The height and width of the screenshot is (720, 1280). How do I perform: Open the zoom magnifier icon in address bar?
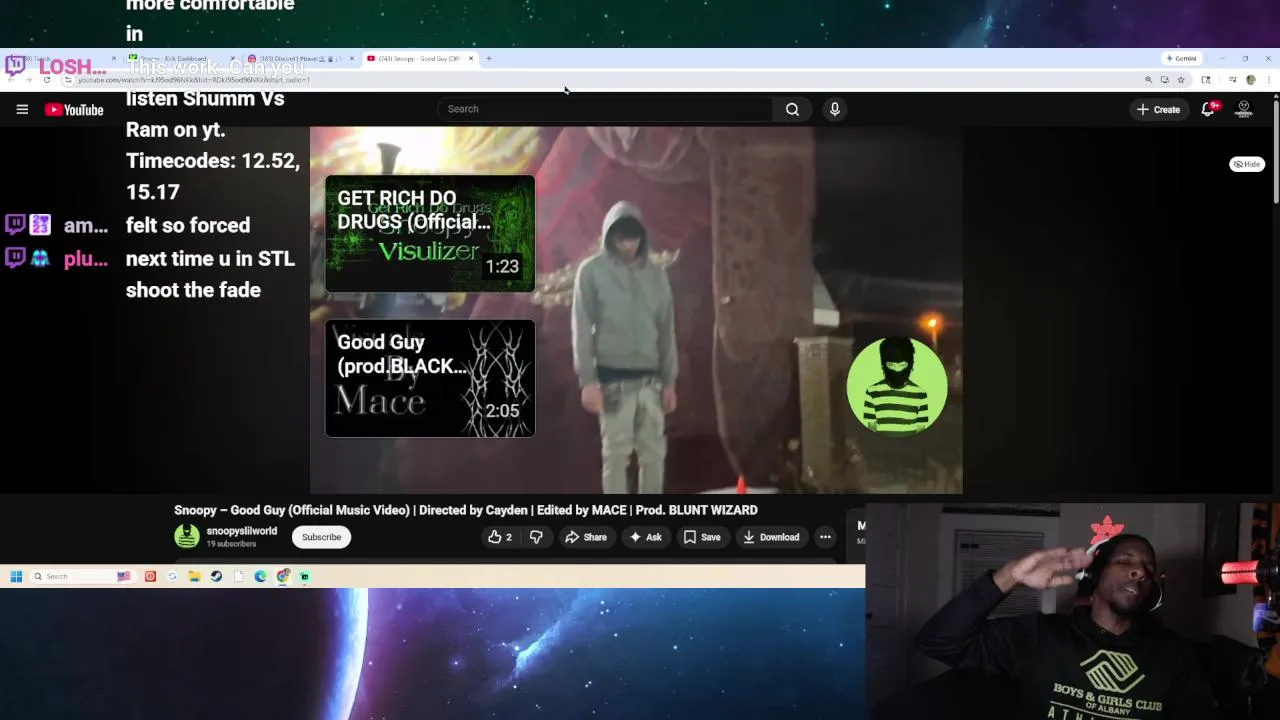click(1148, 80)
